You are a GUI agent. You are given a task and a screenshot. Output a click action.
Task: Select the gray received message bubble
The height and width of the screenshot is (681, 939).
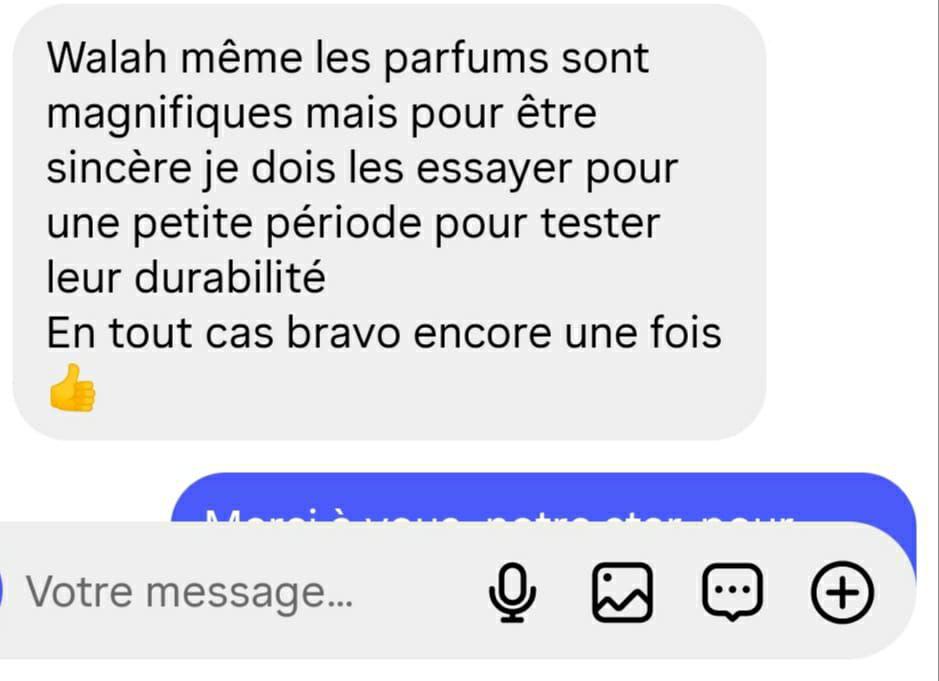pos(389,222)
